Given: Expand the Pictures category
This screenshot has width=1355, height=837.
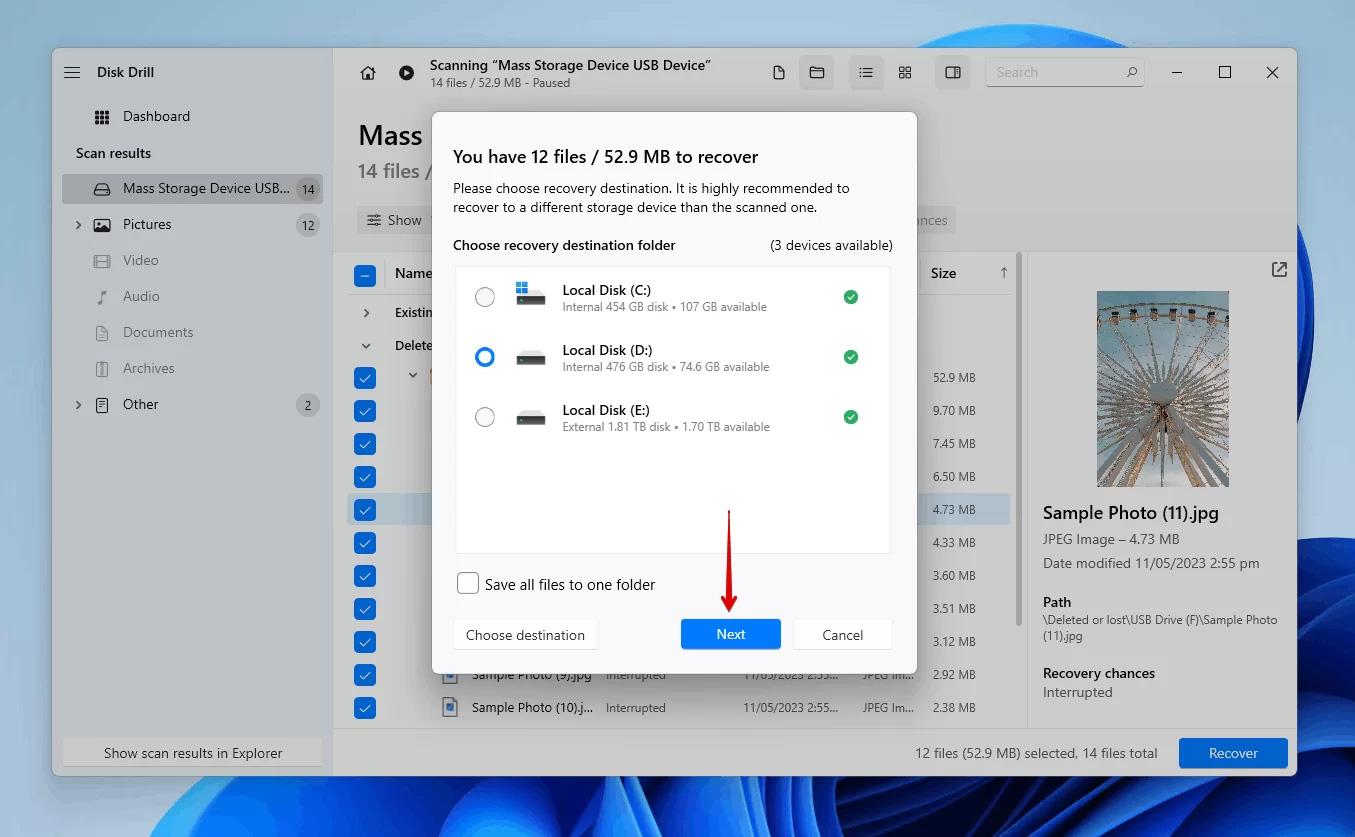Looking at the screenshot, I should 78,225.
